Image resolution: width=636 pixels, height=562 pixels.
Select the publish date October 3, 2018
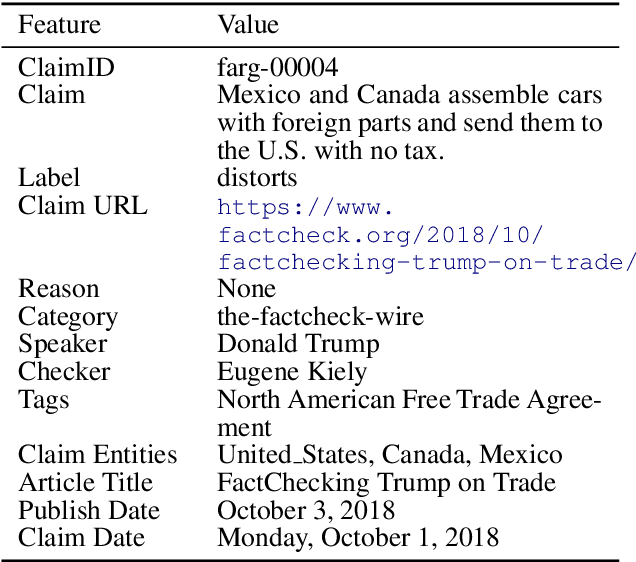click(x=306, y=510)
